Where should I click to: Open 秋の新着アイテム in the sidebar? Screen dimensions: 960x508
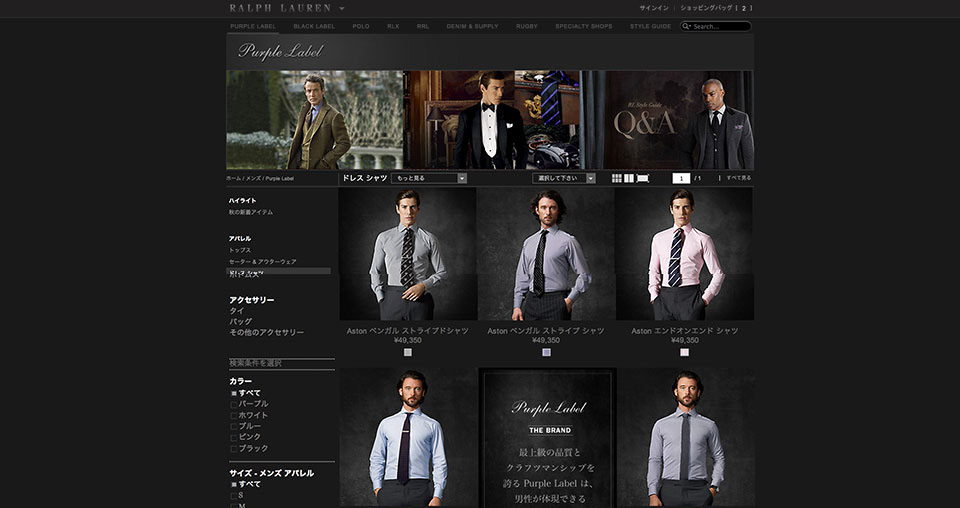pos(251,212)
